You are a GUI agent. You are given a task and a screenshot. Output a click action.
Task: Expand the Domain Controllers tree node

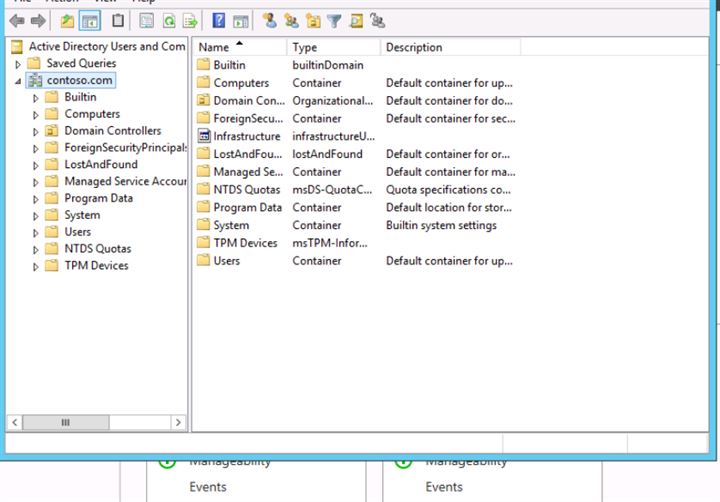(x=36, y=131)
